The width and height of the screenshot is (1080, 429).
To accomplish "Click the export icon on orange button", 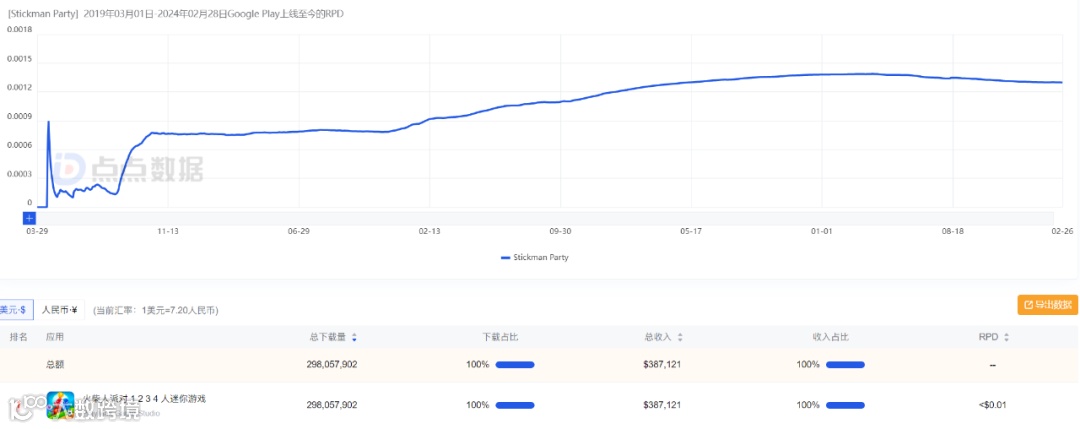I will pos(1027,305).
